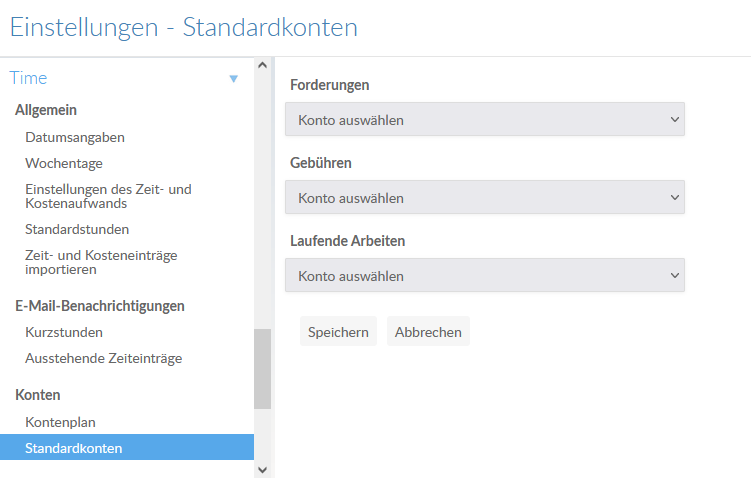Select Zeit- und Kosteneinträge importieren
This screenshot has width=751, height=478.
point(101,262)
